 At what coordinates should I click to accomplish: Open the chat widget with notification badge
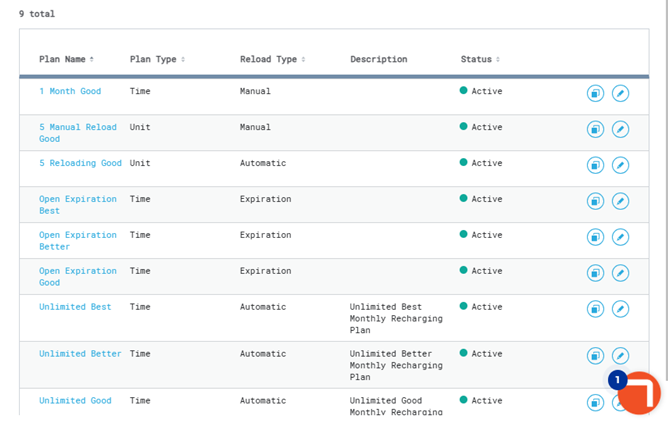(640, 392)
